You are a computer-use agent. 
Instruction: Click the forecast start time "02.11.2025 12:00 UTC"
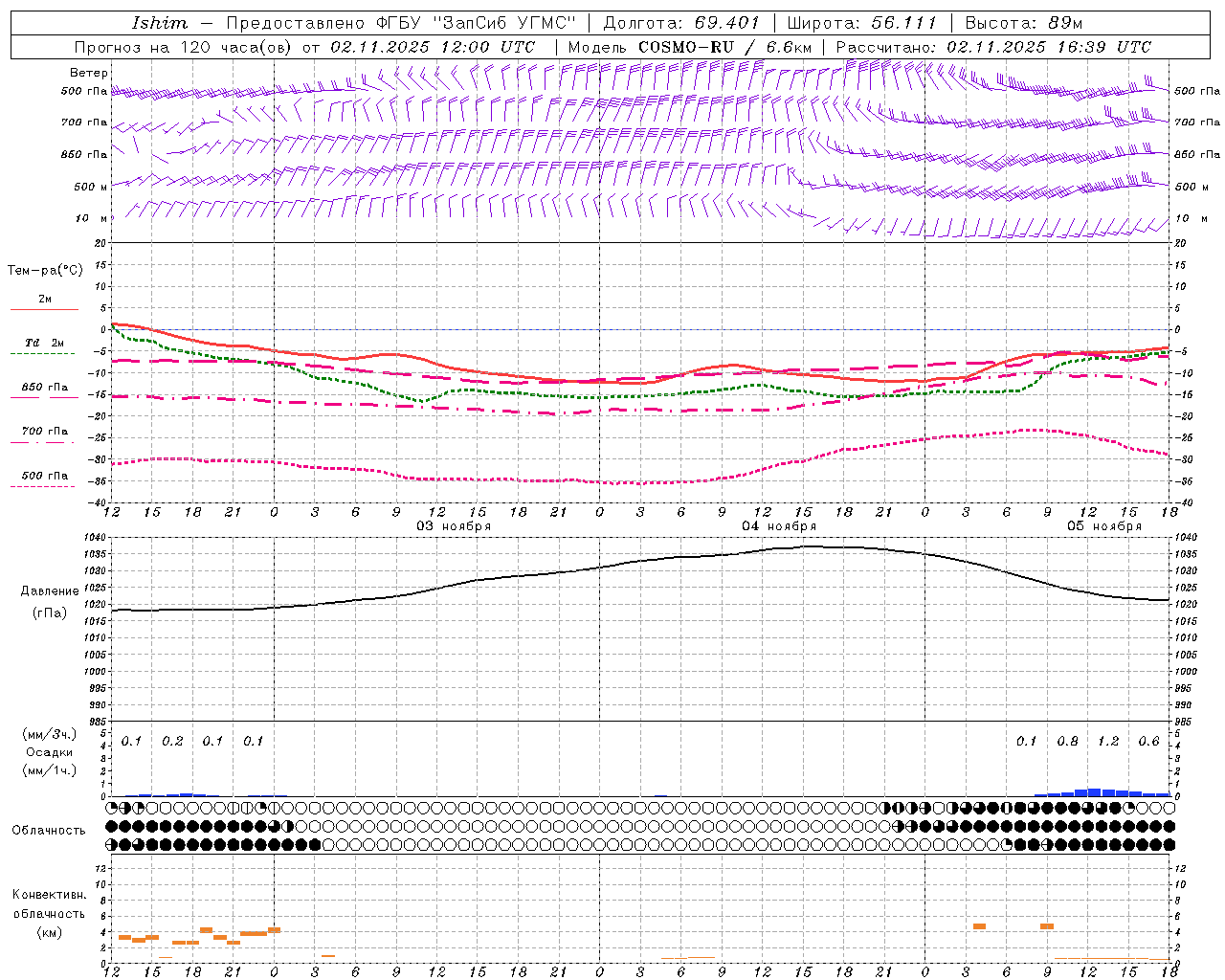pyautogui.click(x=433, y=47)
